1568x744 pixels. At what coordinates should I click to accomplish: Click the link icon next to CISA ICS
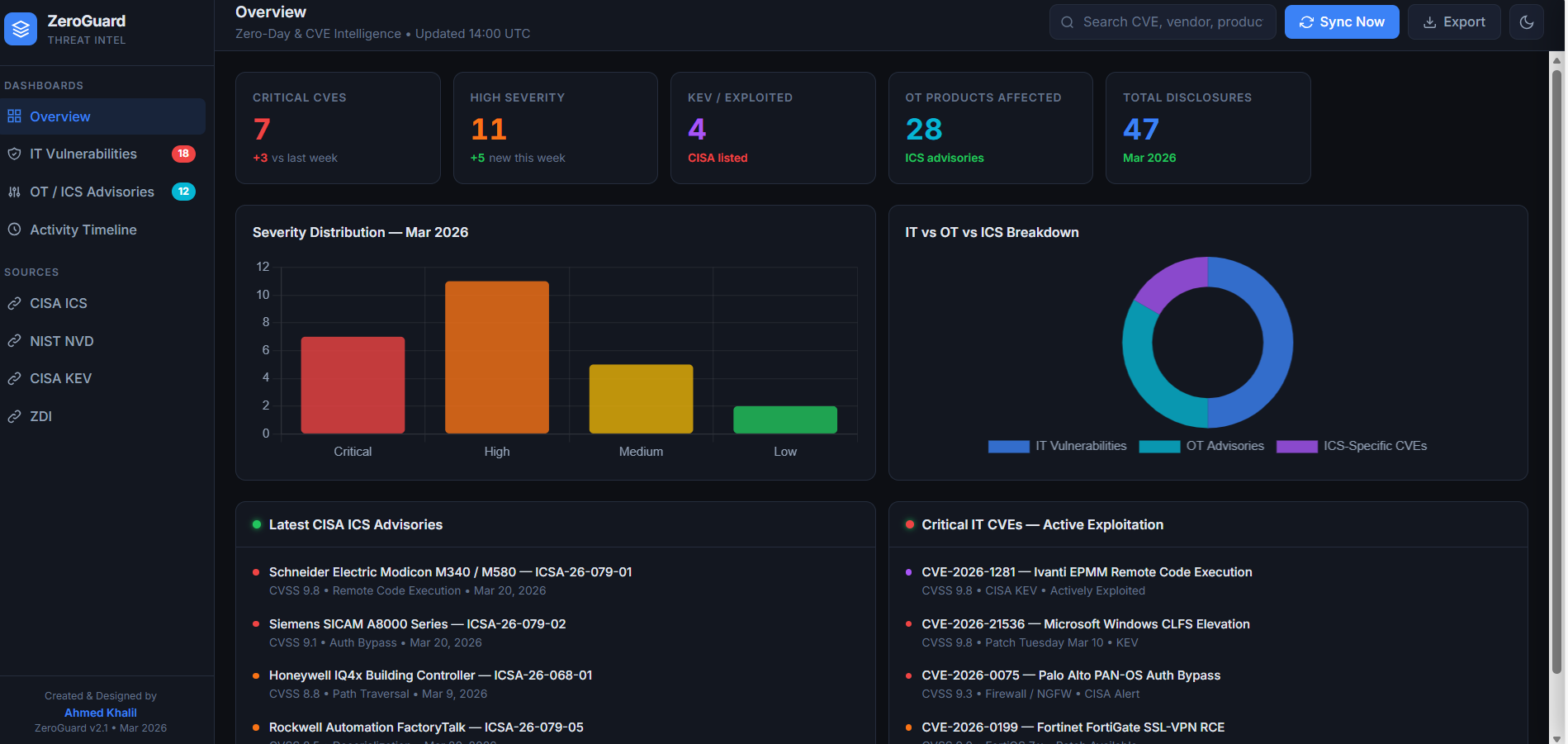(14, 303)
